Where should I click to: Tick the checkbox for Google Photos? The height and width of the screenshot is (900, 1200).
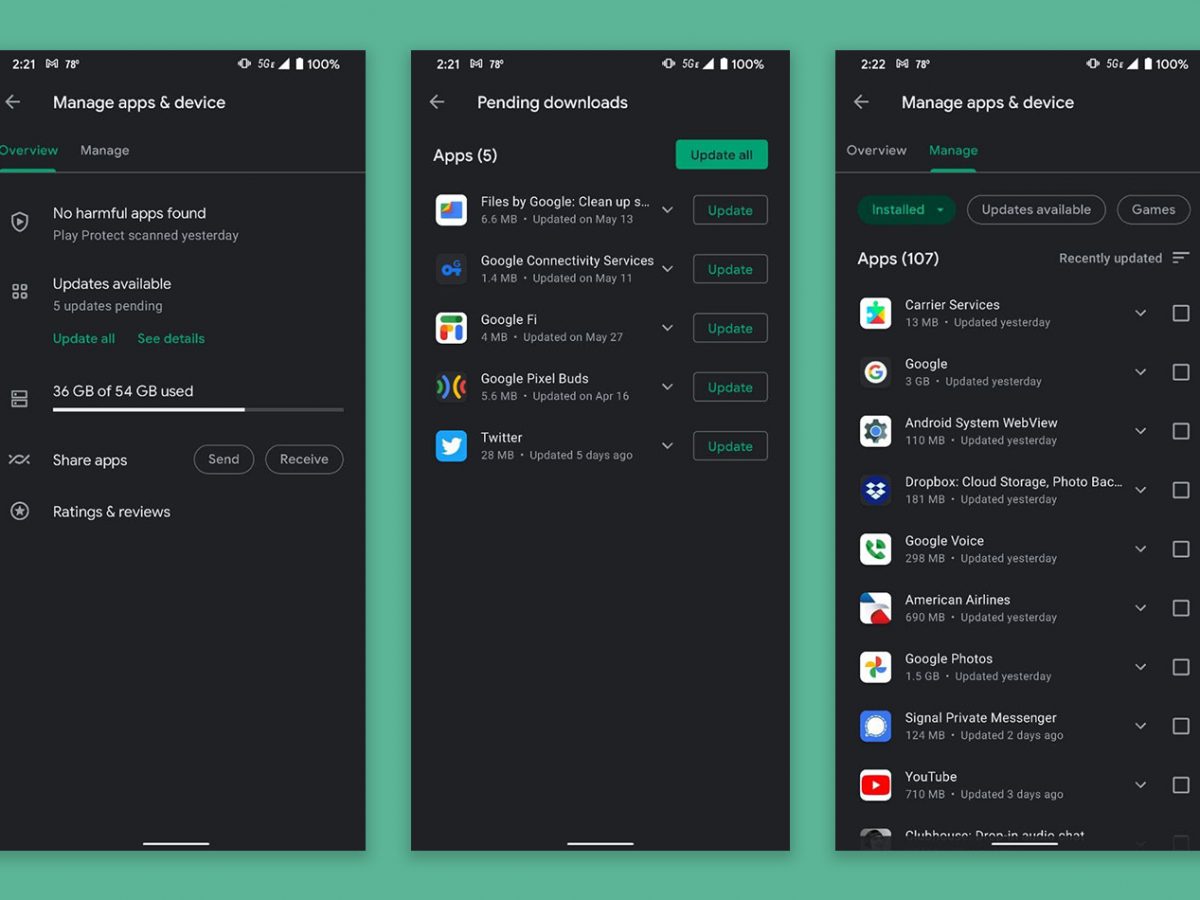(1181, 667)
